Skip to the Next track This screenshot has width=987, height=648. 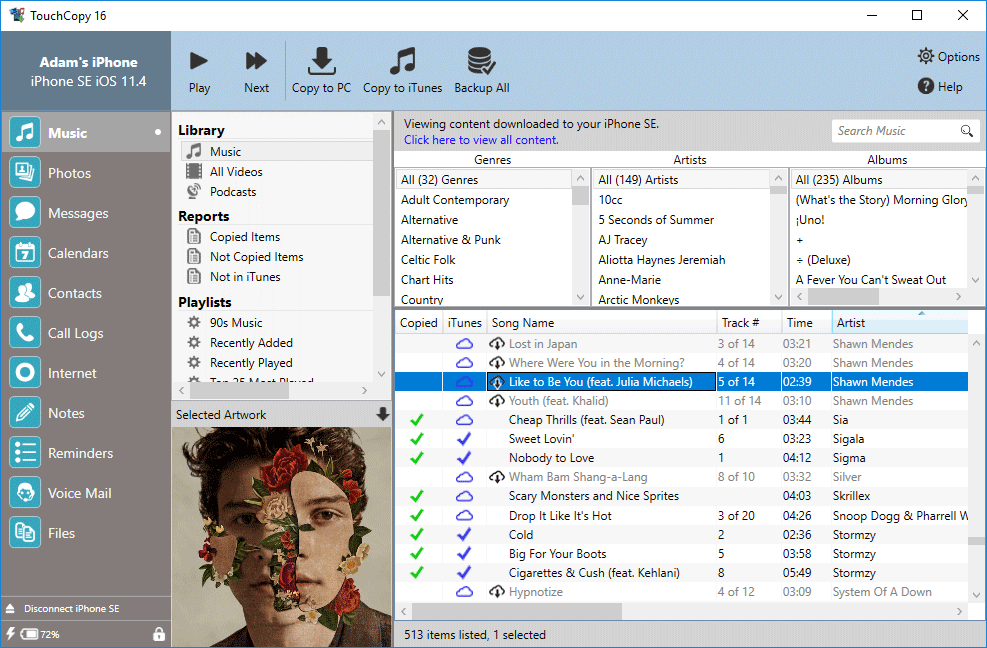(256, 72)
